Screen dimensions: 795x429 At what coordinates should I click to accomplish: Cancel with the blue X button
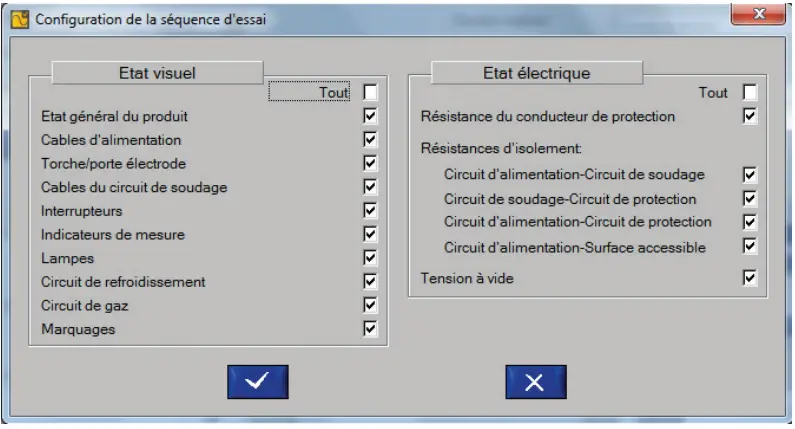536,381
